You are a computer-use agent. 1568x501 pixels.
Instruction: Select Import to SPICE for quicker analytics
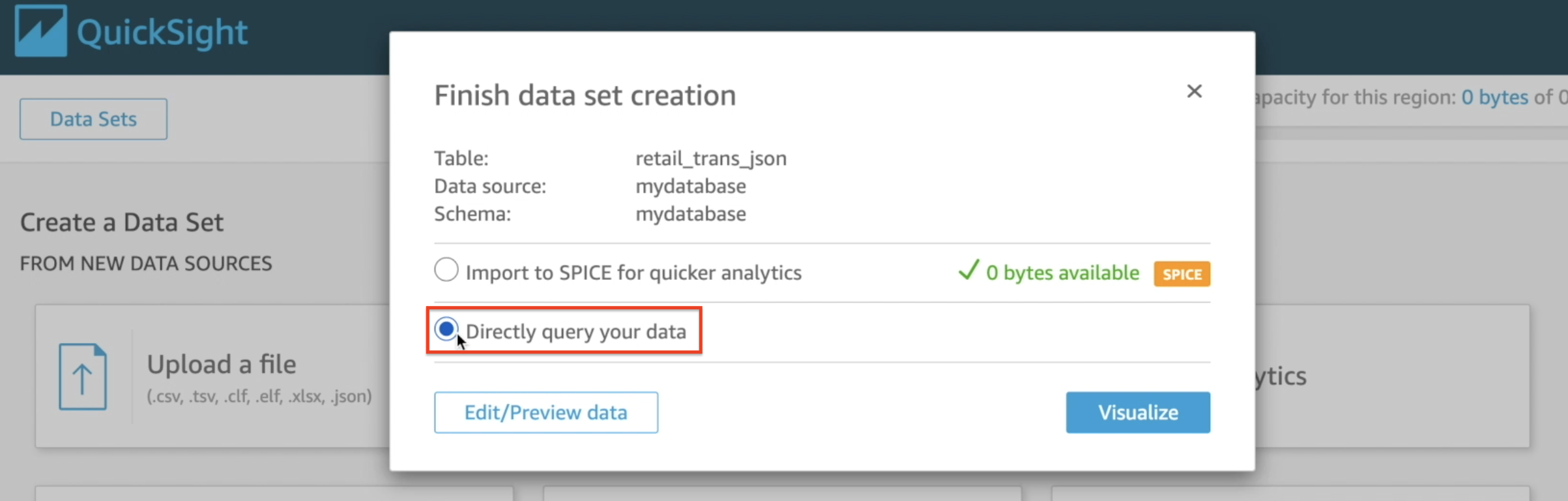446,269
